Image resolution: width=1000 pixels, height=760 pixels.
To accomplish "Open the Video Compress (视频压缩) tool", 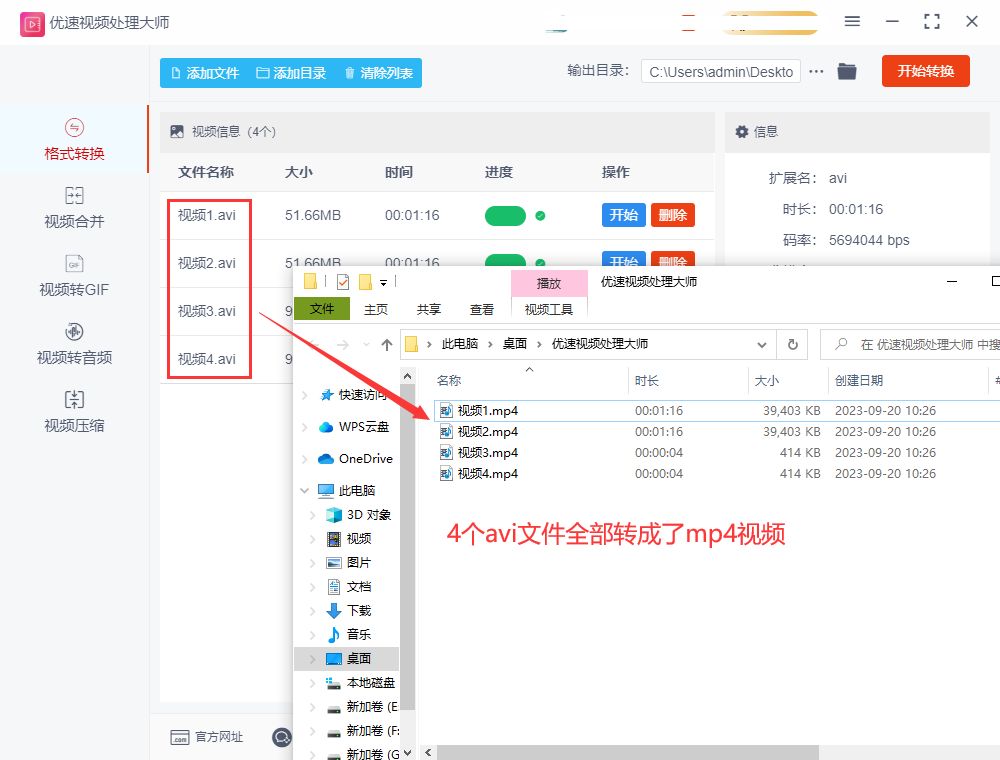I will pyautogui.click(x=74, y=412).
